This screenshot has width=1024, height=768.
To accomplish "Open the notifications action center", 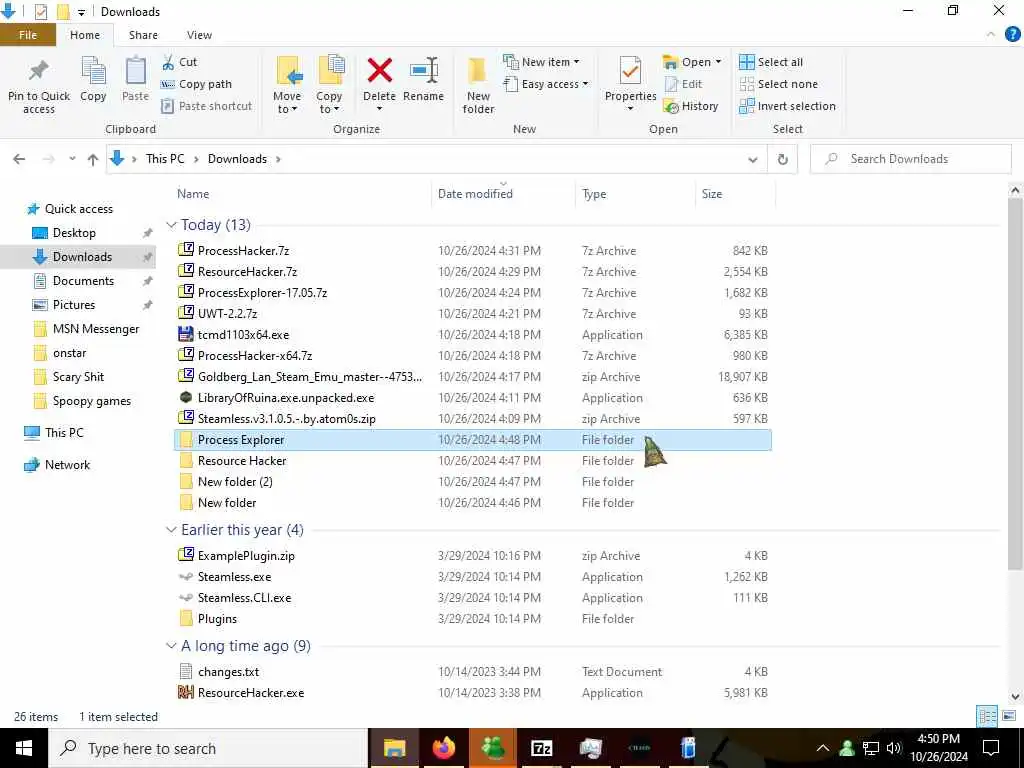I will 991,748.
